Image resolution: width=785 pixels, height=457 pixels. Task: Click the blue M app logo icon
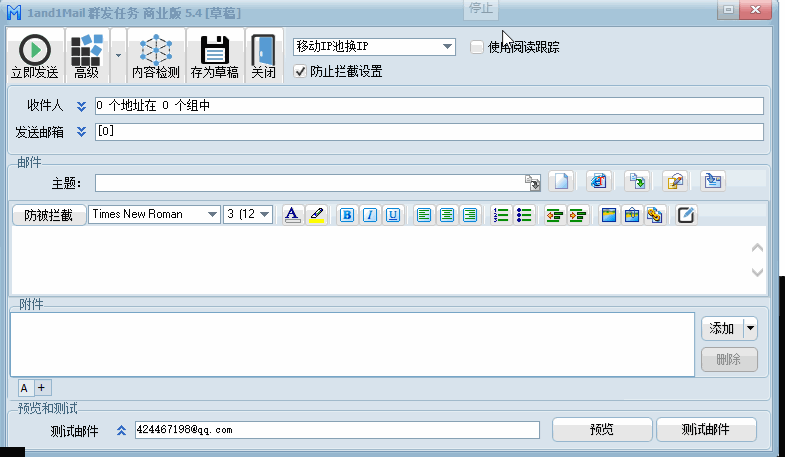pyautogui.click(x=14, y=13)
